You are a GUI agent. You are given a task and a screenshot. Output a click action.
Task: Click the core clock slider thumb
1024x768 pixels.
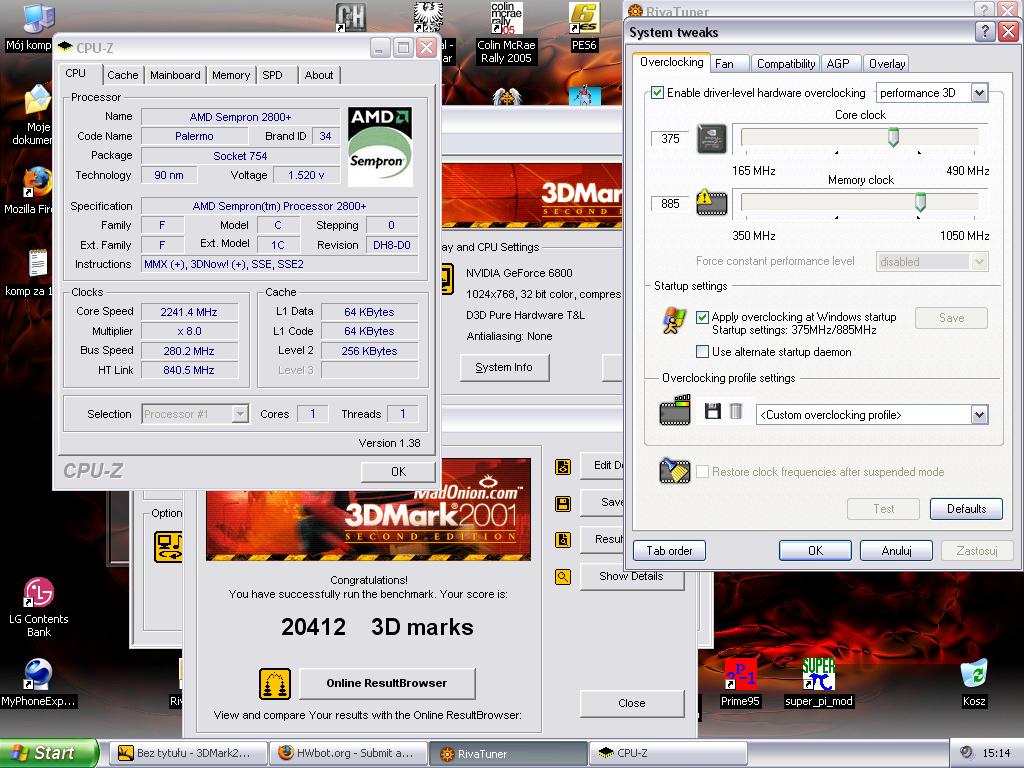[x=893, y=137]
